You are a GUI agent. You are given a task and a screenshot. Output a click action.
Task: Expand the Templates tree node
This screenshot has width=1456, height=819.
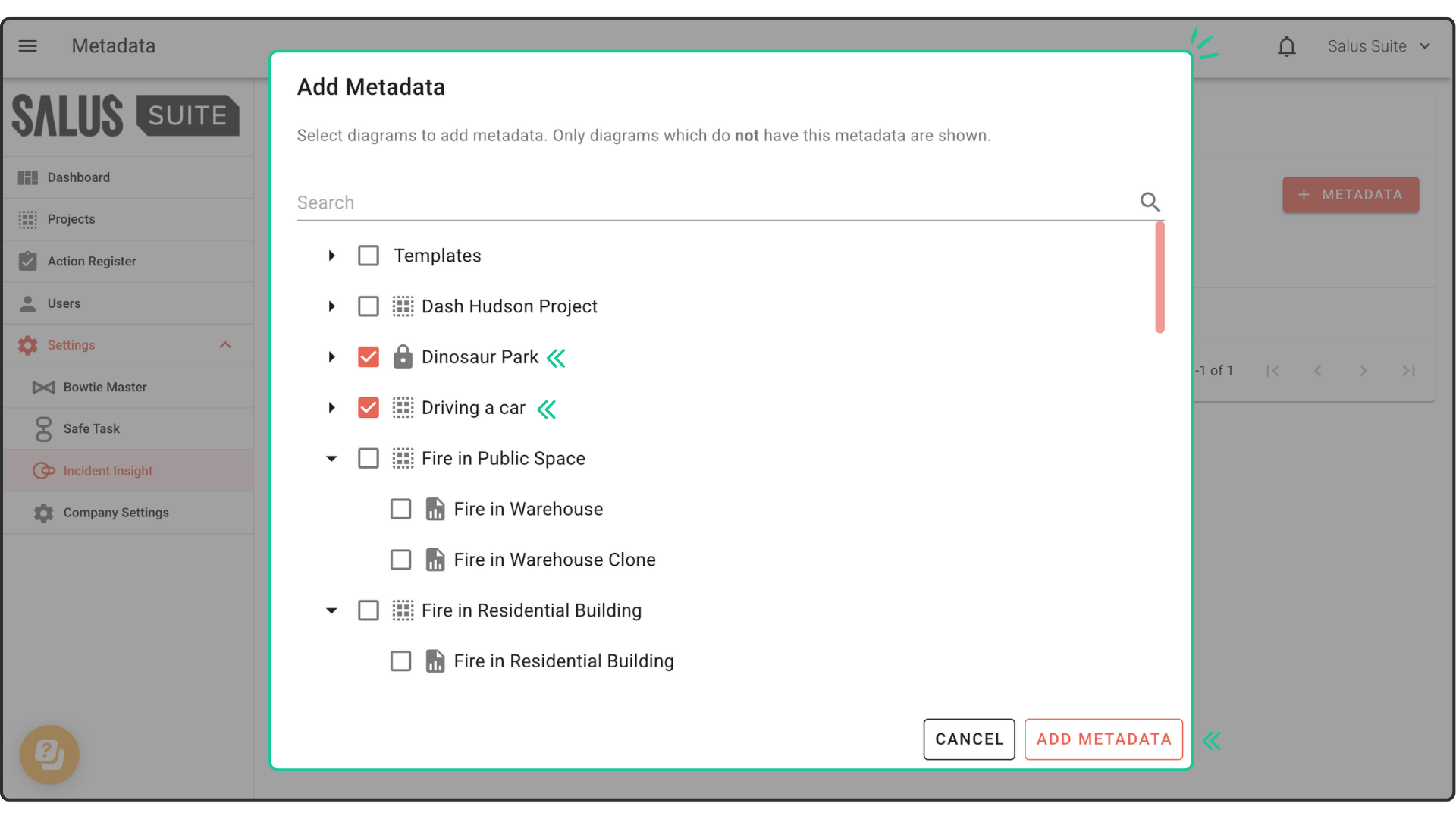point(331,256)
